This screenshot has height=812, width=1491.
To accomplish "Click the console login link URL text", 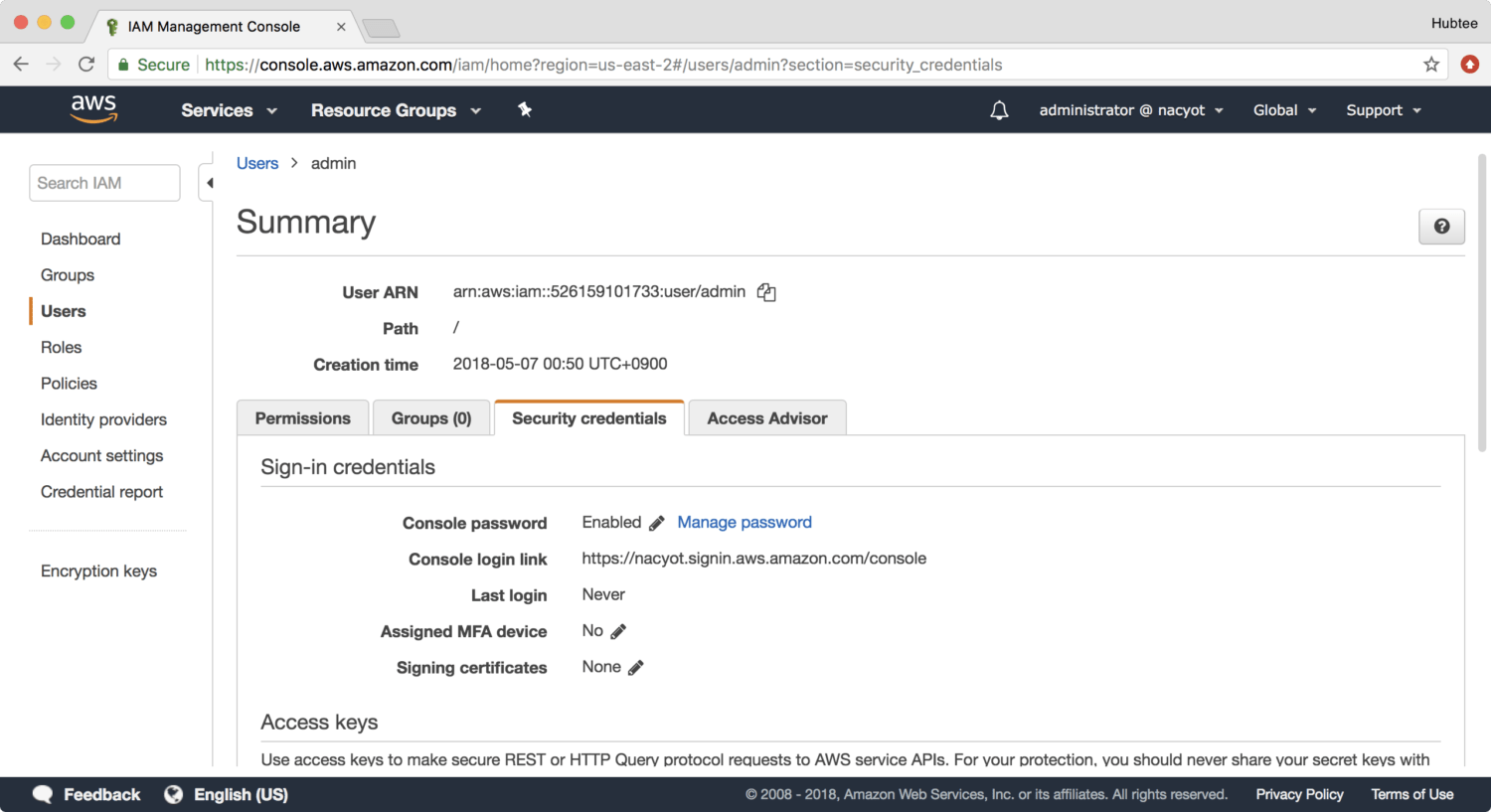I will point(754,559).
